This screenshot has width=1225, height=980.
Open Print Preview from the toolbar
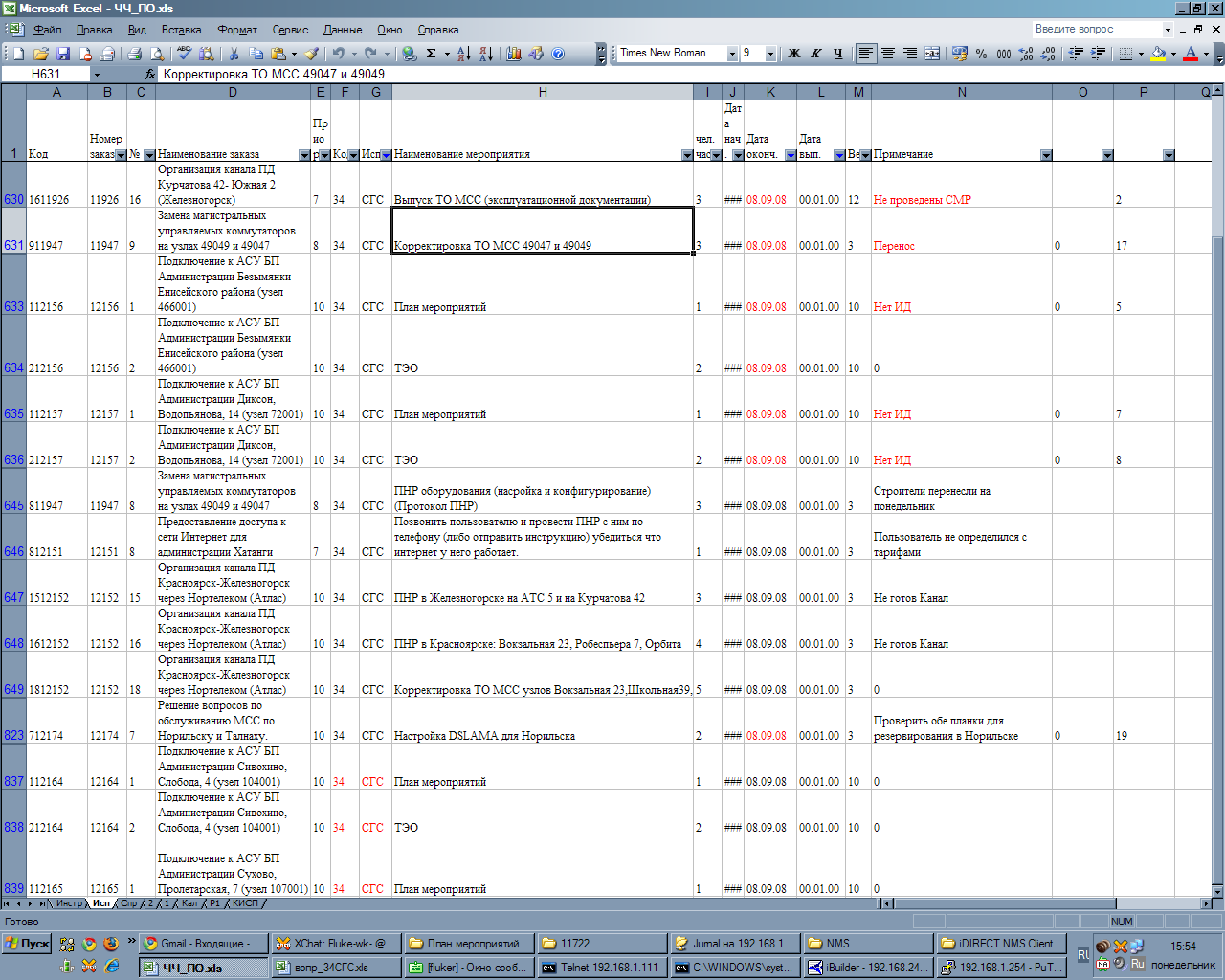coord(157,54)
